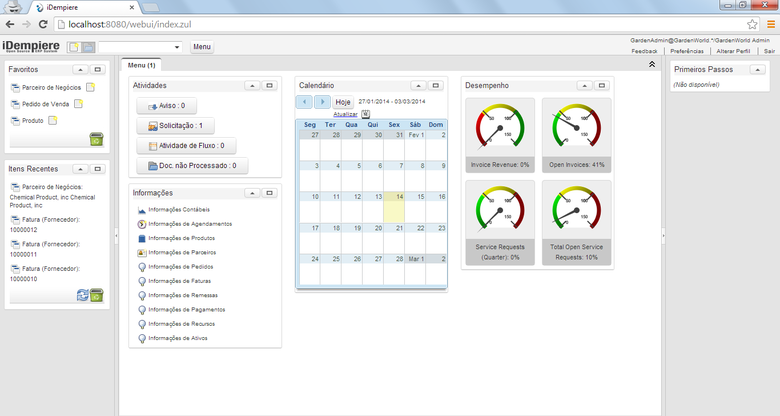Click the new-record note icon beside Pedido de Venda
The image size is (780, 416).
(x=80, y=104)
